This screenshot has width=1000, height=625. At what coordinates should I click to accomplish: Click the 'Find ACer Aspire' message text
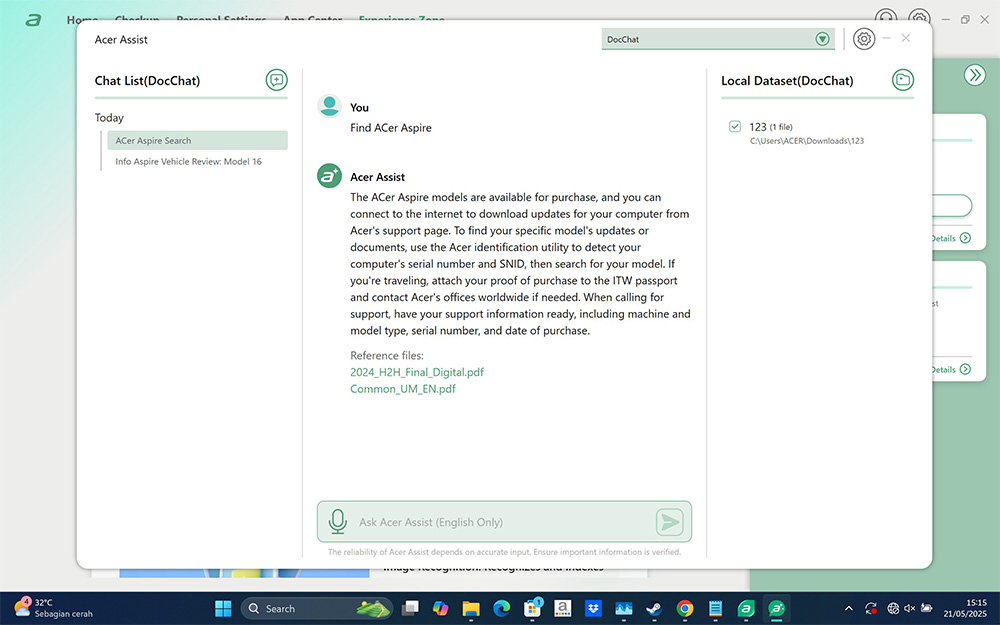point(391,128)
